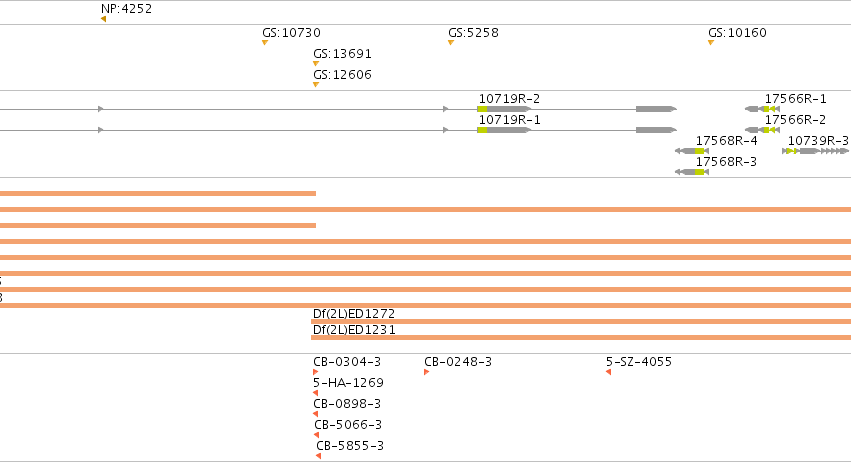Click the GS:10160 insertion triangle
This screenshot has width=851, height=462.
coord(710,42)
